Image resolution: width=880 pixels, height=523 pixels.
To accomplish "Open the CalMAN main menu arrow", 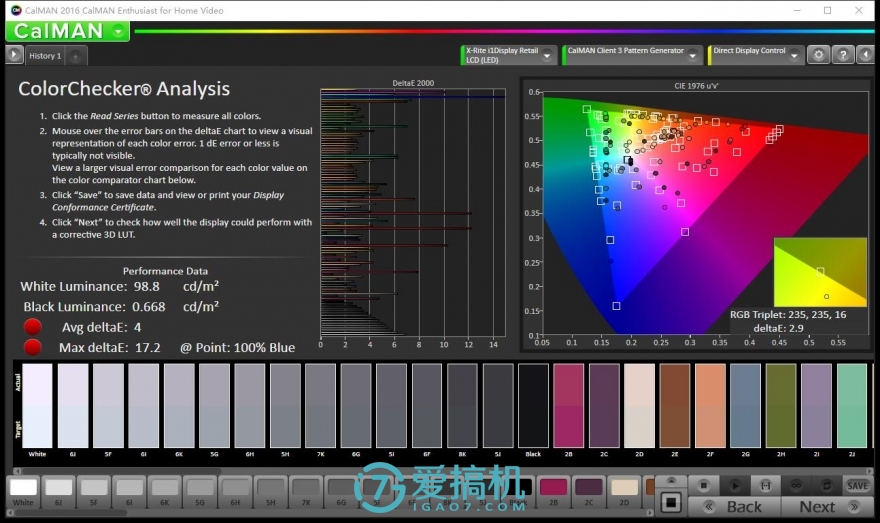I will tap(118, 31).
